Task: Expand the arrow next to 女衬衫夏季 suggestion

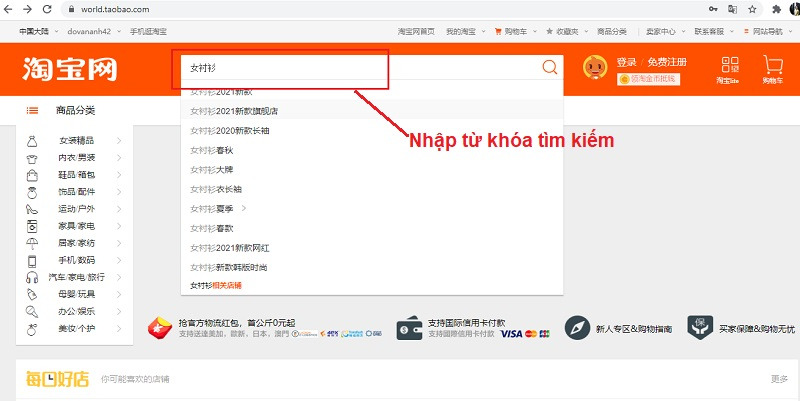Action: (243, 208)
